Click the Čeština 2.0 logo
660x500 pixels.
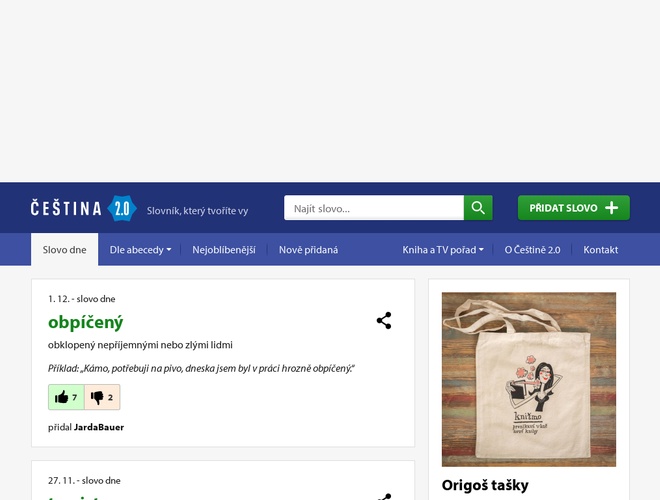pyautogui.click(x=83, y=208)
